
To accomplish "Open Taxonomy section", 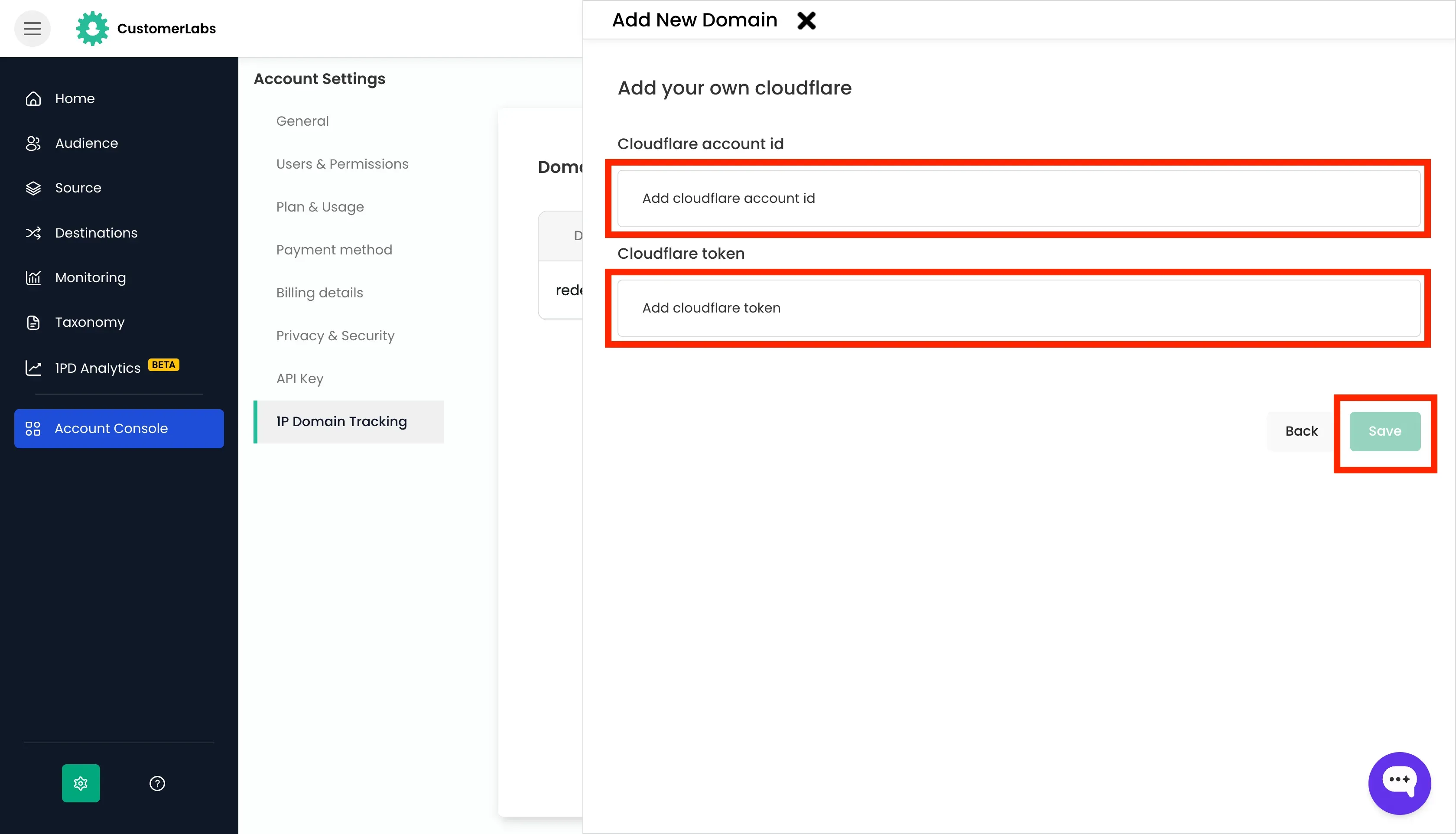I will 90,323.
